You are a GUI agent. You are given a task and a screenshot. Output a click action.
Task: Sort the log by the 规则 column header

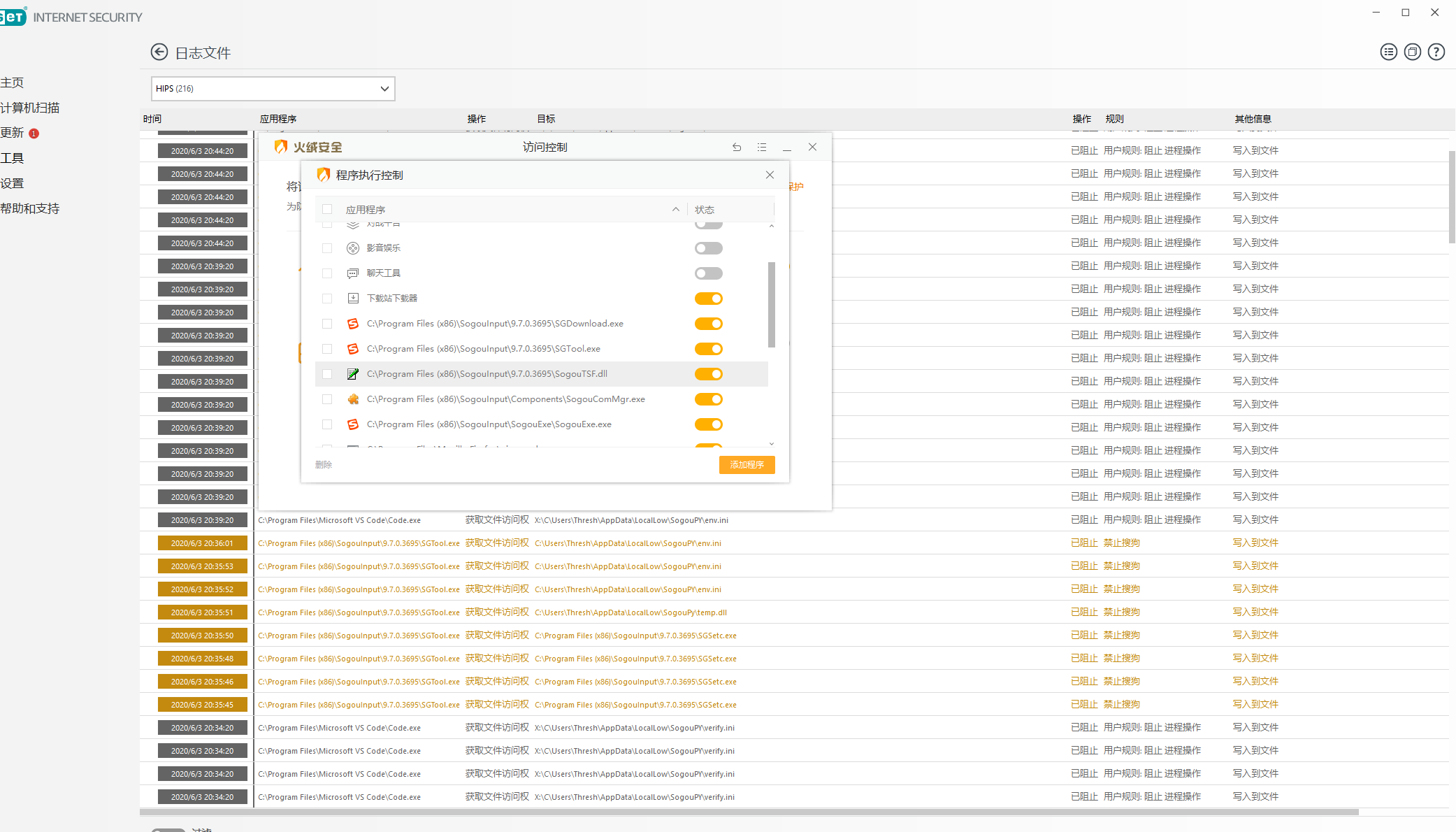click(x=1114, y=119)
